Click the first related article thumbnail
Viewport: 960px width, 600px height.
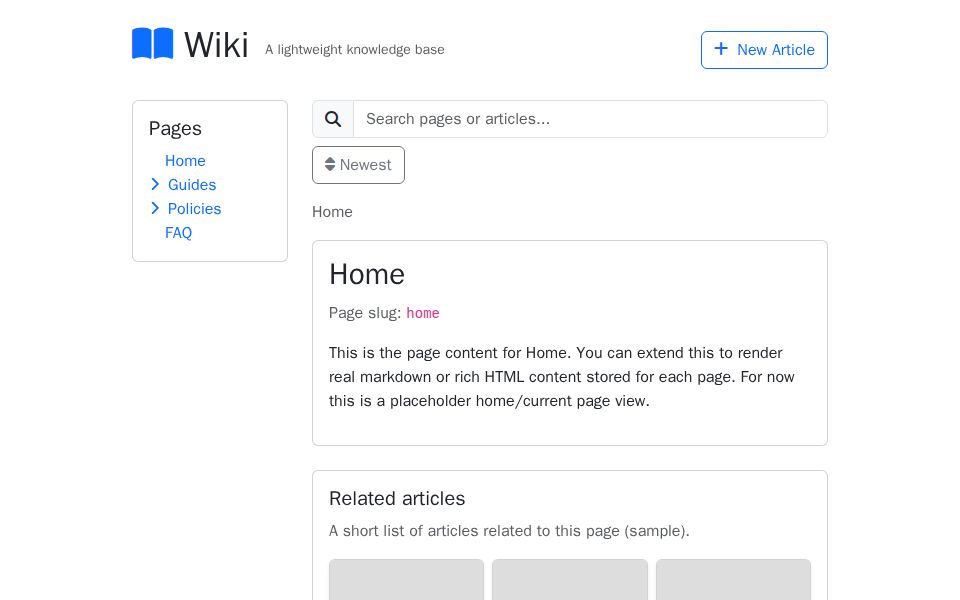tap(406, 582)
